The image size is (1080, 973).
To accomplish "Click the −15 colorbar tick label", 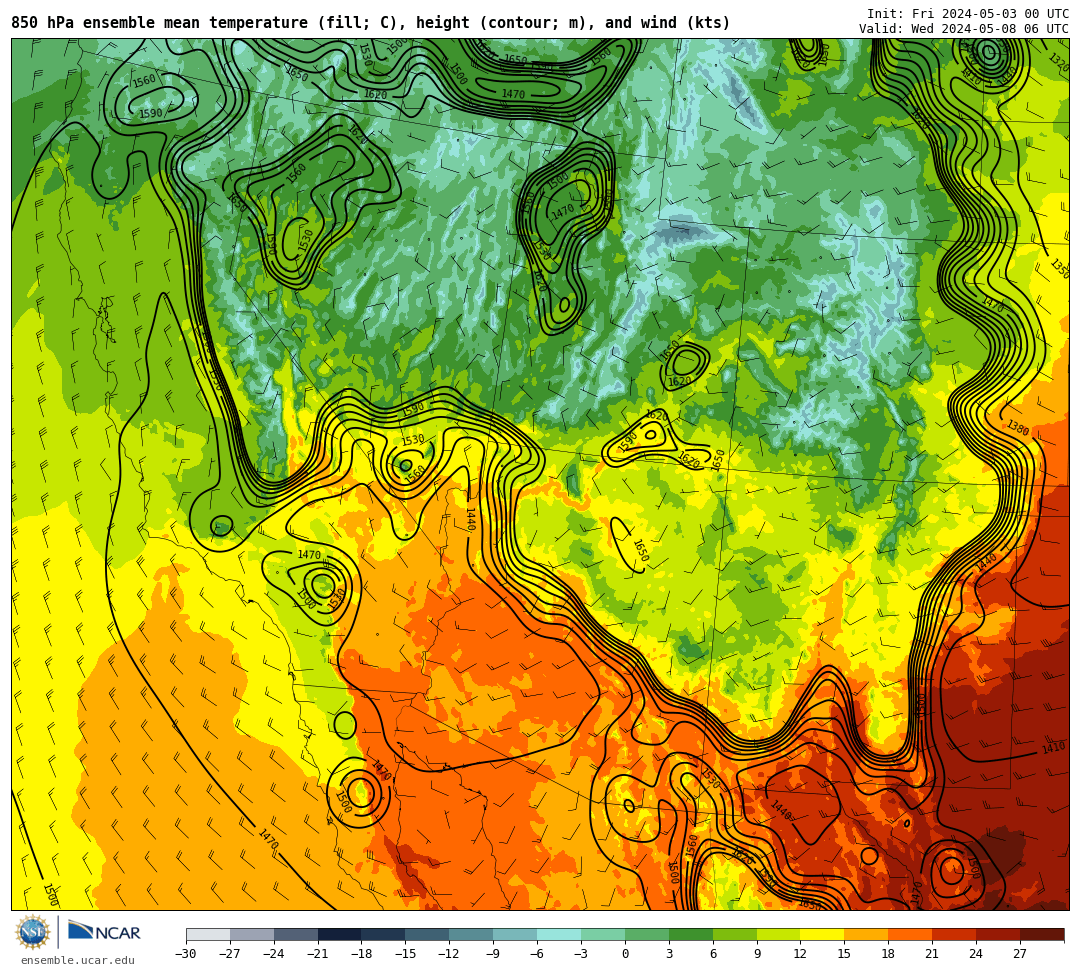I will point(405,954).
